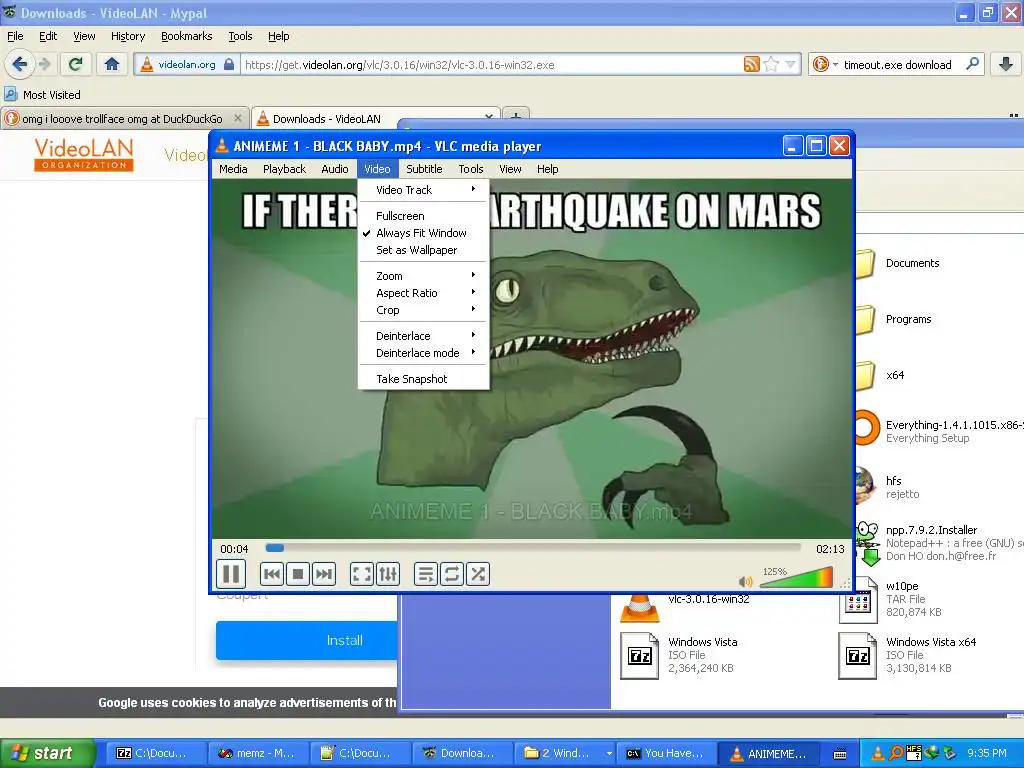
Task: Open Most Visited bookmarks
Action: click(42, 95)
